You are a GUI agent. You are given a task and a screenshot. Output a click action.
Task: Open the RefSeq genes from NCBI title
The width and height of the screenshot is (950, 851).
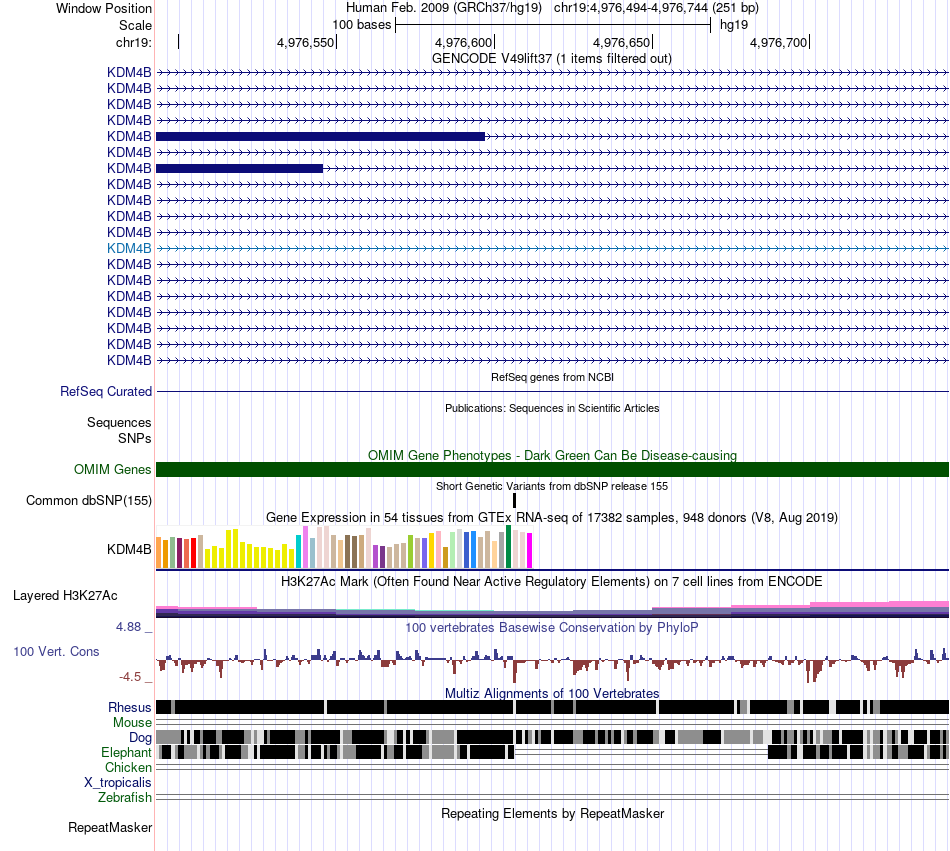[x=552, y=377]
